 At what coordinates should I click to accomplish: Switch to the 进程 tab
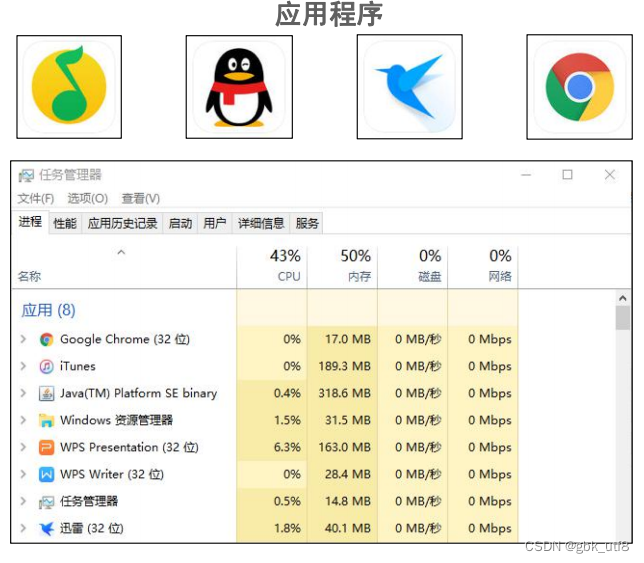tap(30, 222)
